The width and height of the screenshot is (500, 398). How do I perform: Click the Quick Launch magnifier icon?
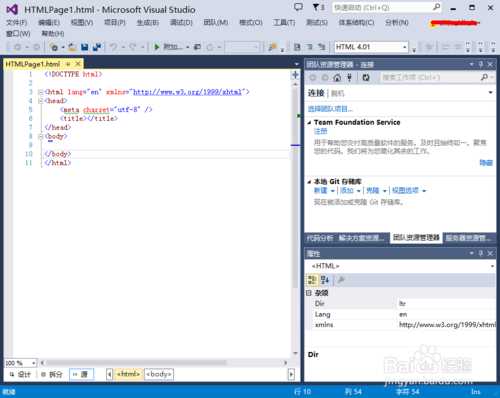[436, 7]
